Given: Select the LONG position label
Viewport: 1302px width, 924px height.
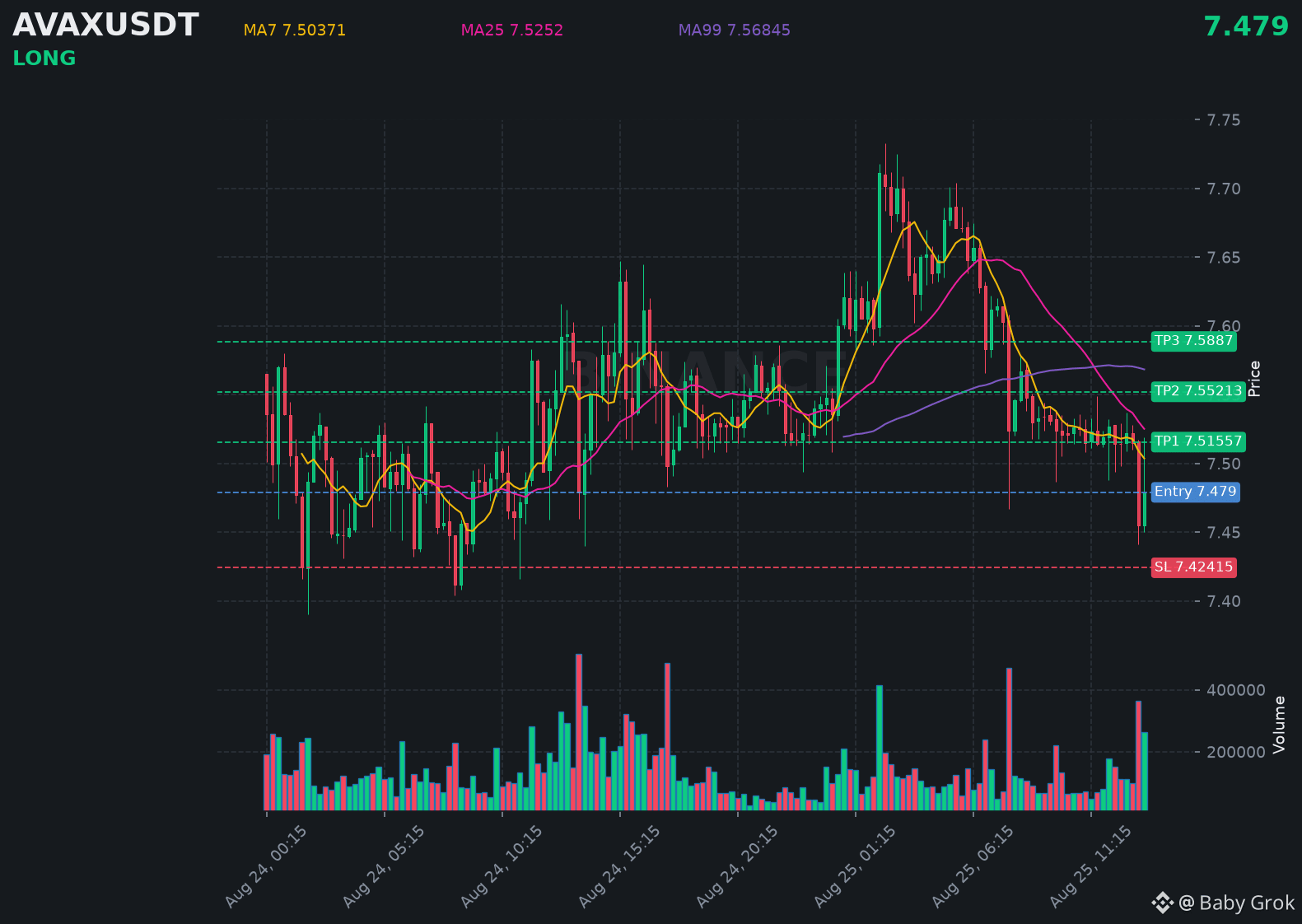Looking at the screenshot, I should pos(44,58).
